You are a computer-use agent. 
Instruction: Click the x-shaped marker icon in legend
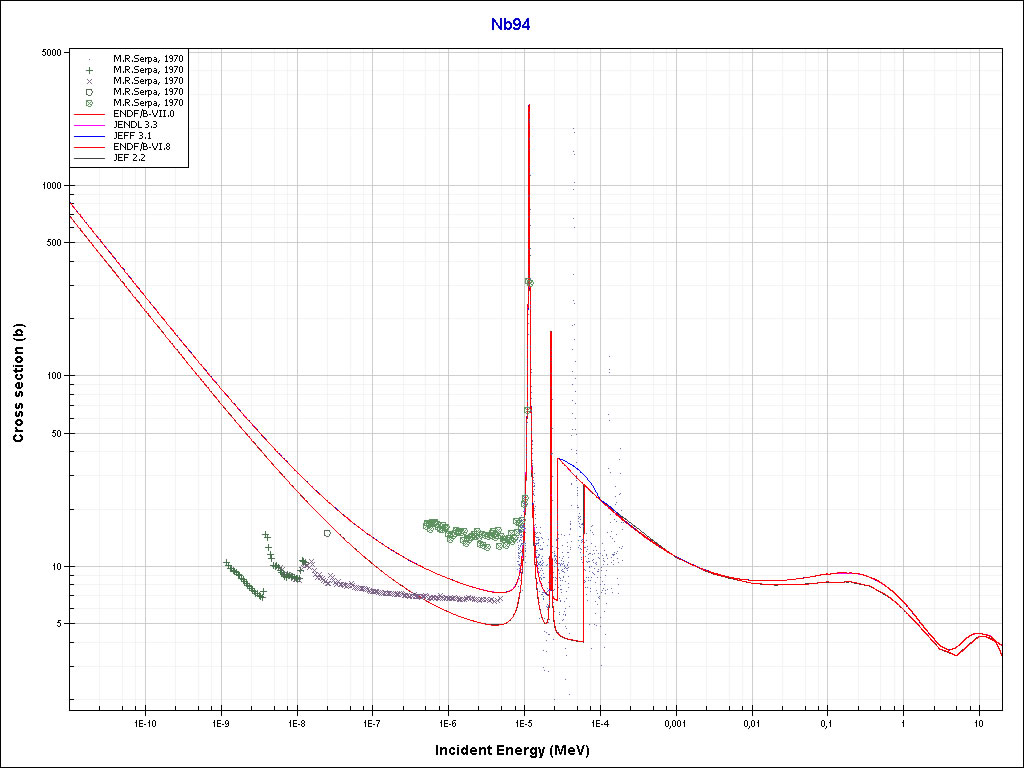(x=90, y=81)
